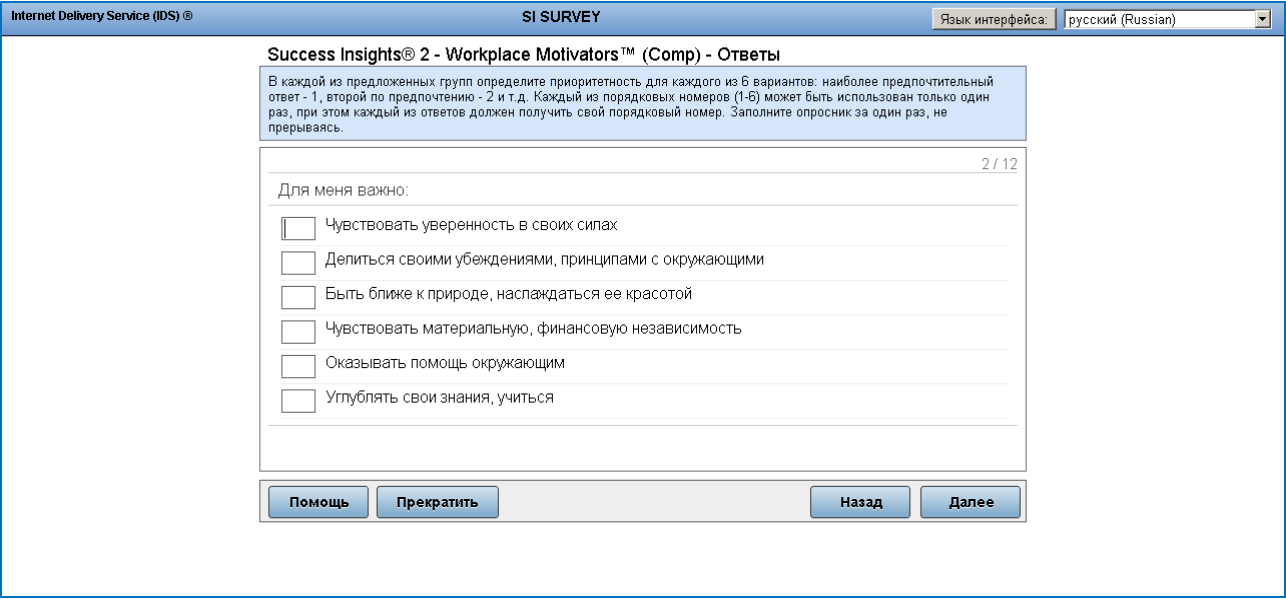Activate rank box for 'Углублять свои знания, учиться'
Screen dimensions: 1286x599
298,400
